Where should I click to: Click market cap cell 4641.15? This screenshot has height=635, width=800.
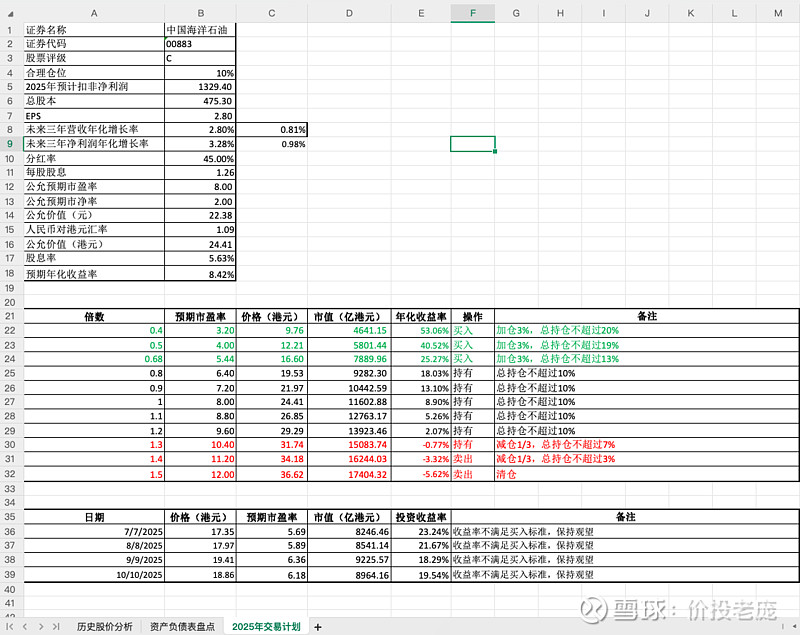click(349, 331)
